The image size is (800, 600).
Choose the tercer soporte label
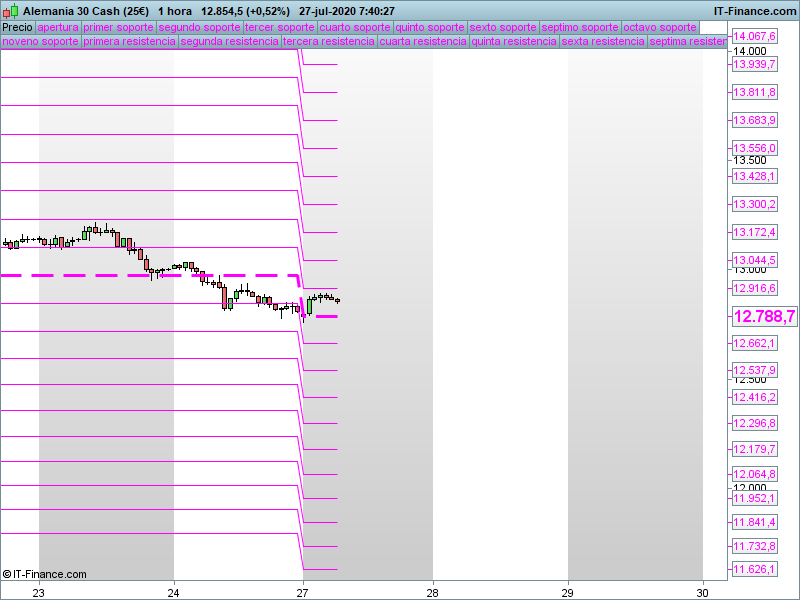pyautogui.click(x=280, y=27)
